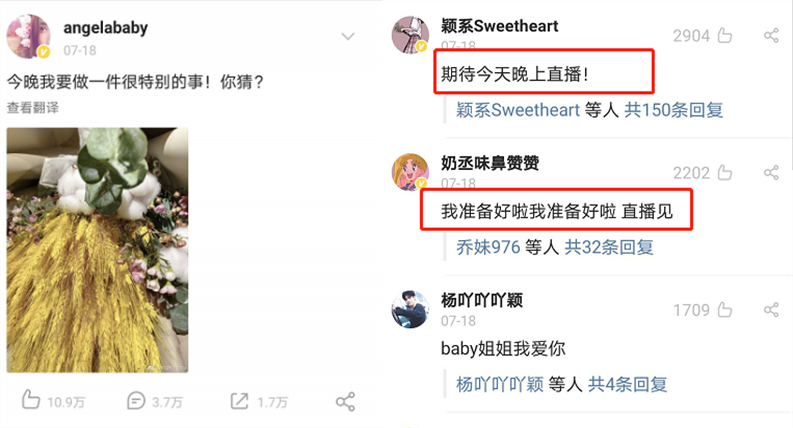Share the 颖系Sweetheart comment

coord(771,35)
